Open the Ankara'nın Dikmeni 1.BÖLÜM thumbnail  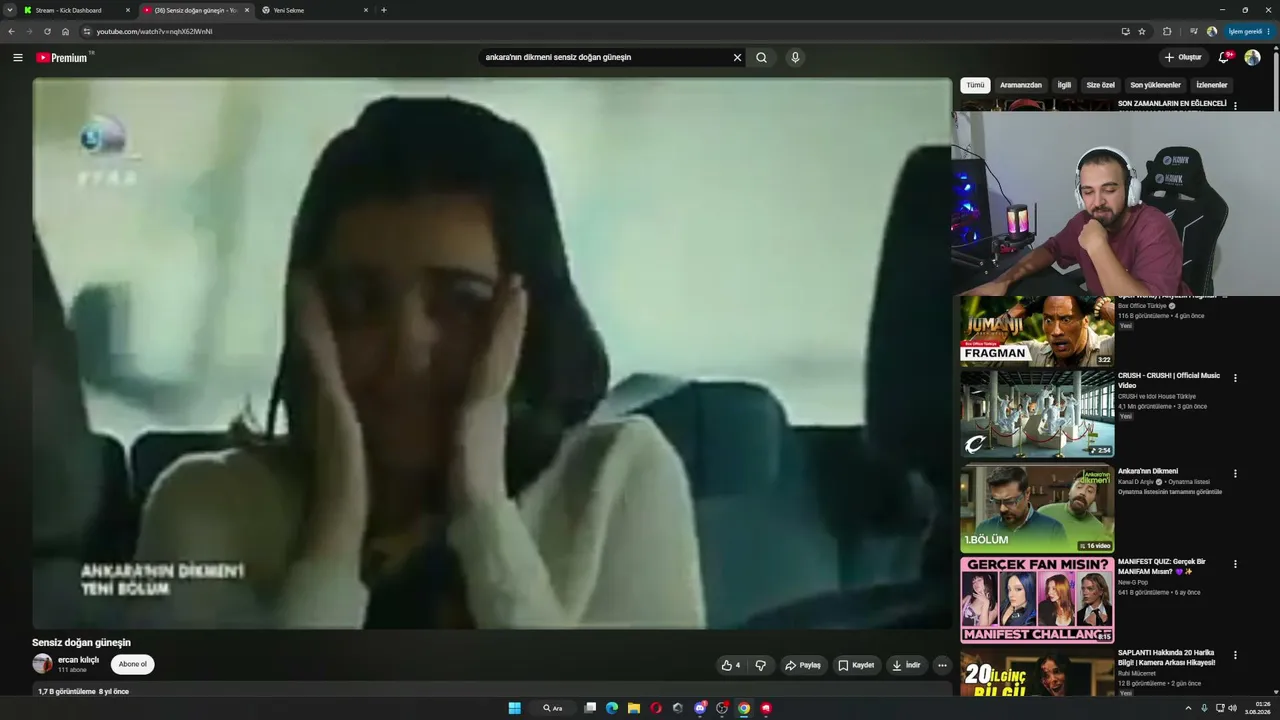click(1037, 509)
